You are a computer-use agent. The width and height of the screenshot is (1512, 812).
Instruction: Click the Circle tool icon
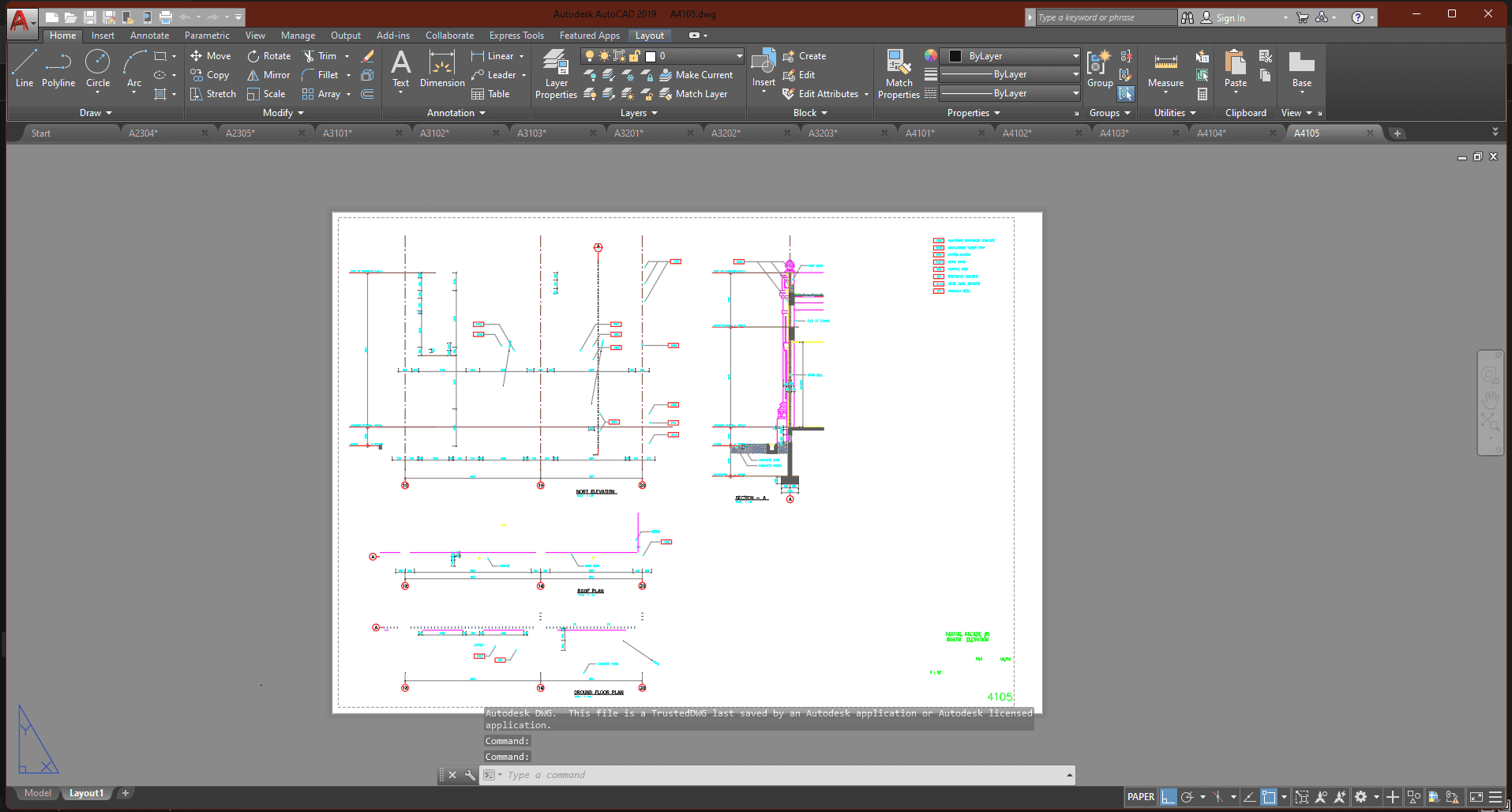tap(98, 62)
